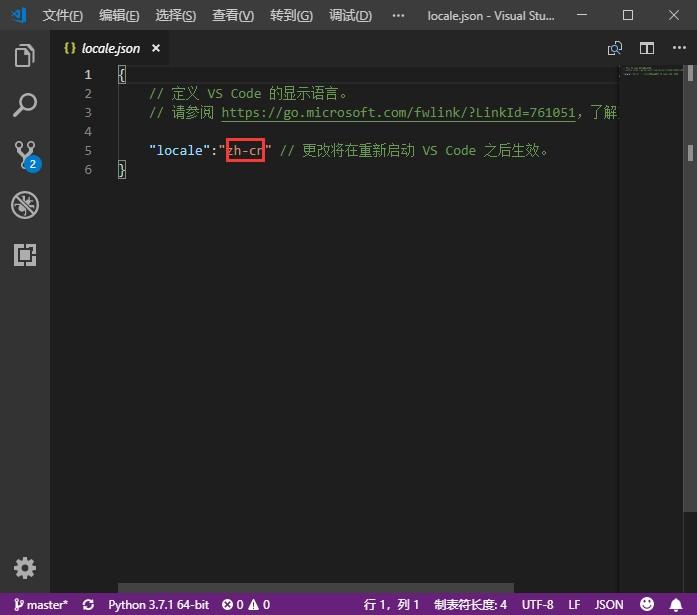Place cursor at opening brace on line 1

pyautogui.click(x=122, y=75)
